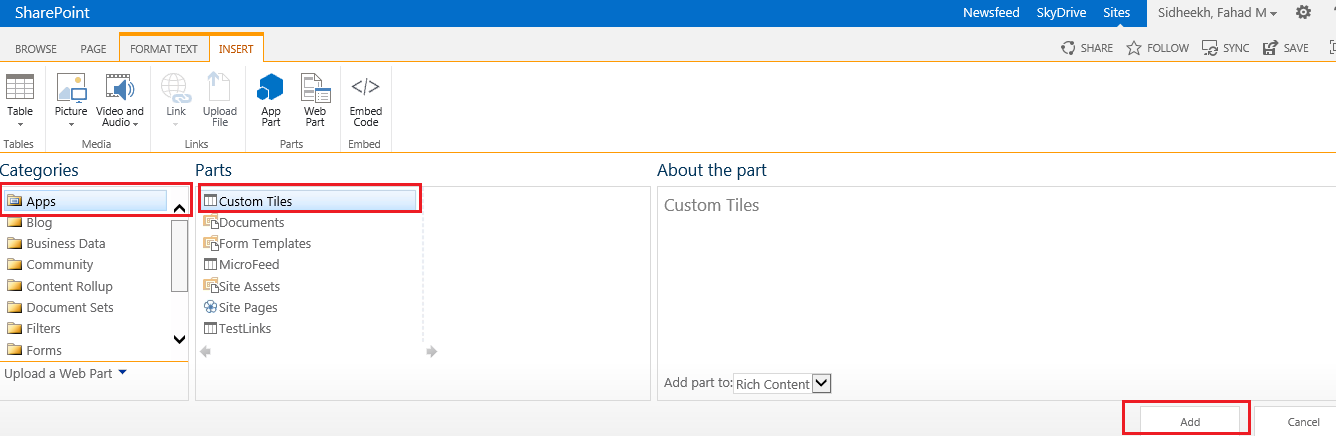The height and width of the screenshot is (436, 1336).
Task: Choose the Form Templates part
Action: click(x=257, y=243)
